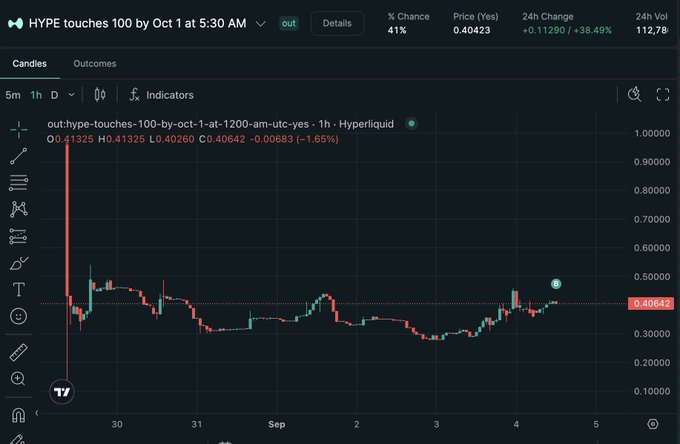Image resolution: width=680 pixels, height=444 pixels.
Task: Expand the market selector chevron
Action: point(261,23)
